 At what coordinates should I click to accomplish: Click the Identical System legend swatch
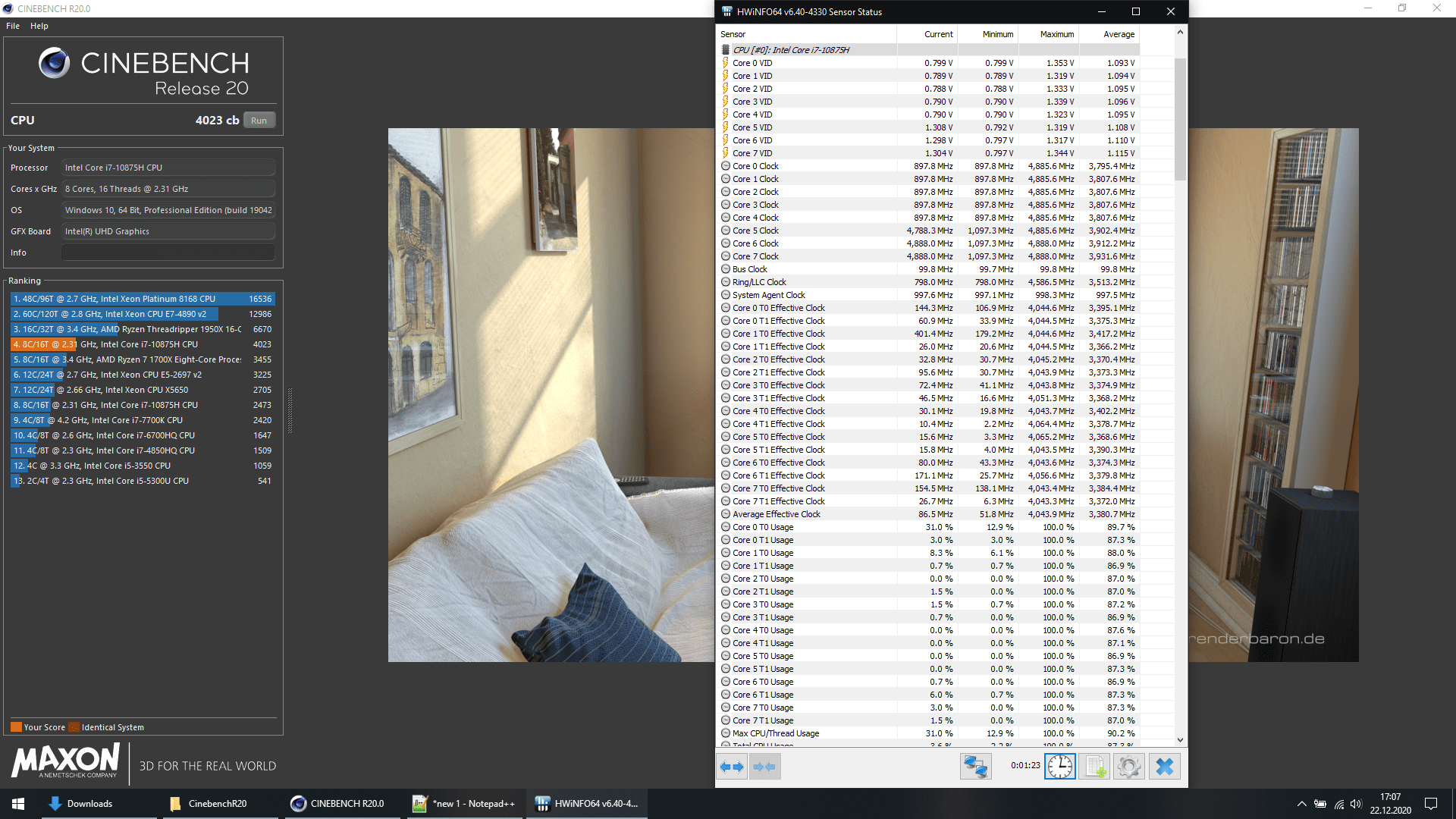point(74,727)
